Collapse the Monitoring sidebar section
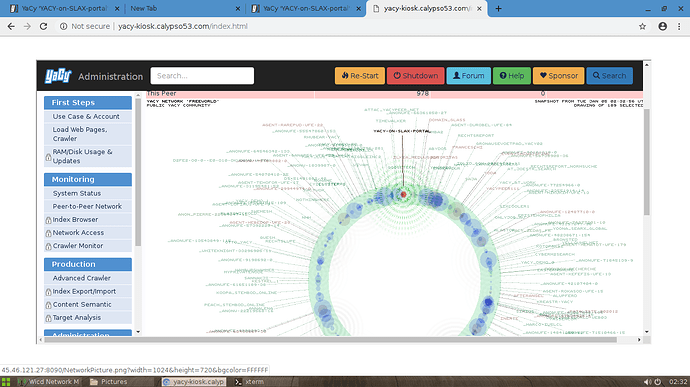690x387 pixels. (88, 179)
